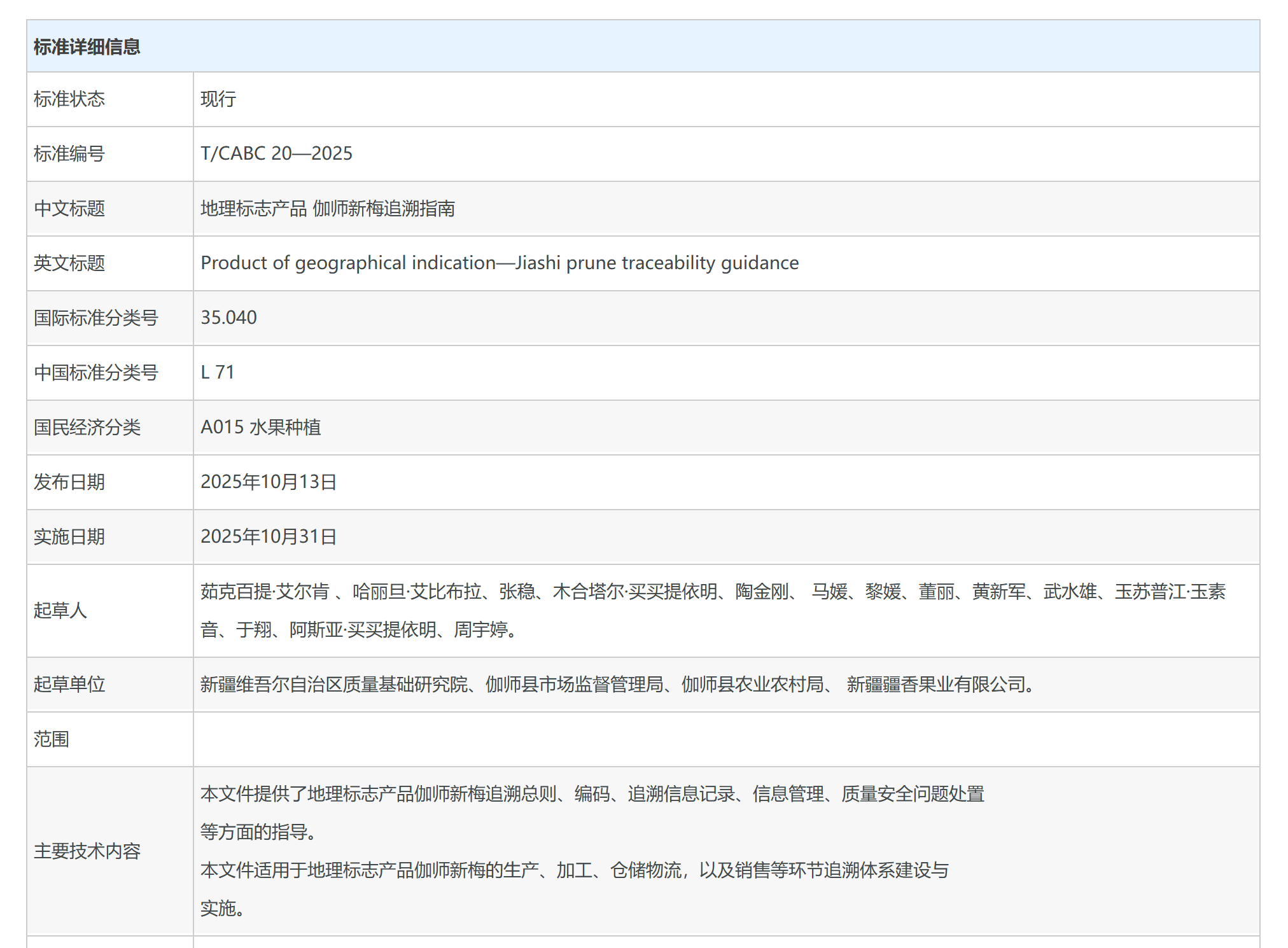Screen dimensions: 1288x948
Task: Click the drafter name 周宇婷
Action: (480, 630)
